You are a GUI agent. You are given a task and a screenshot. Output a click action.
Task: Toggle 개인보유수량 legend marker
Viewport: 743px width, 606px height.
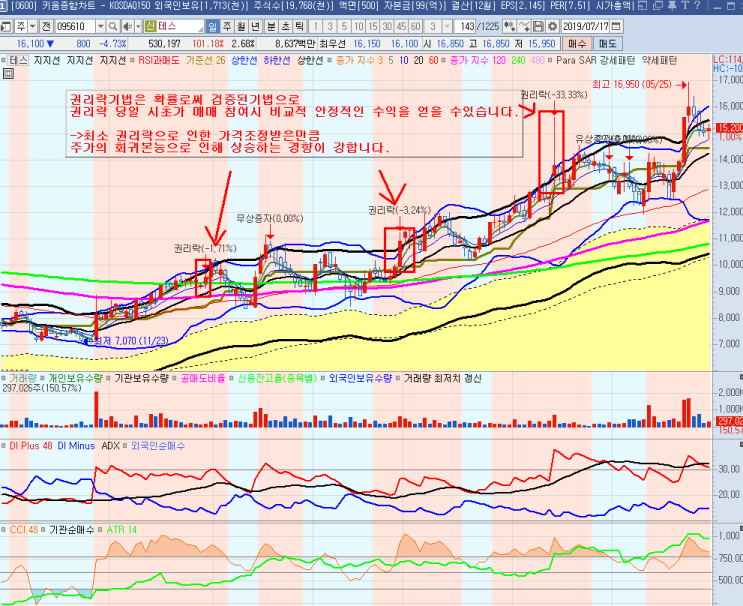pos(43,379)
